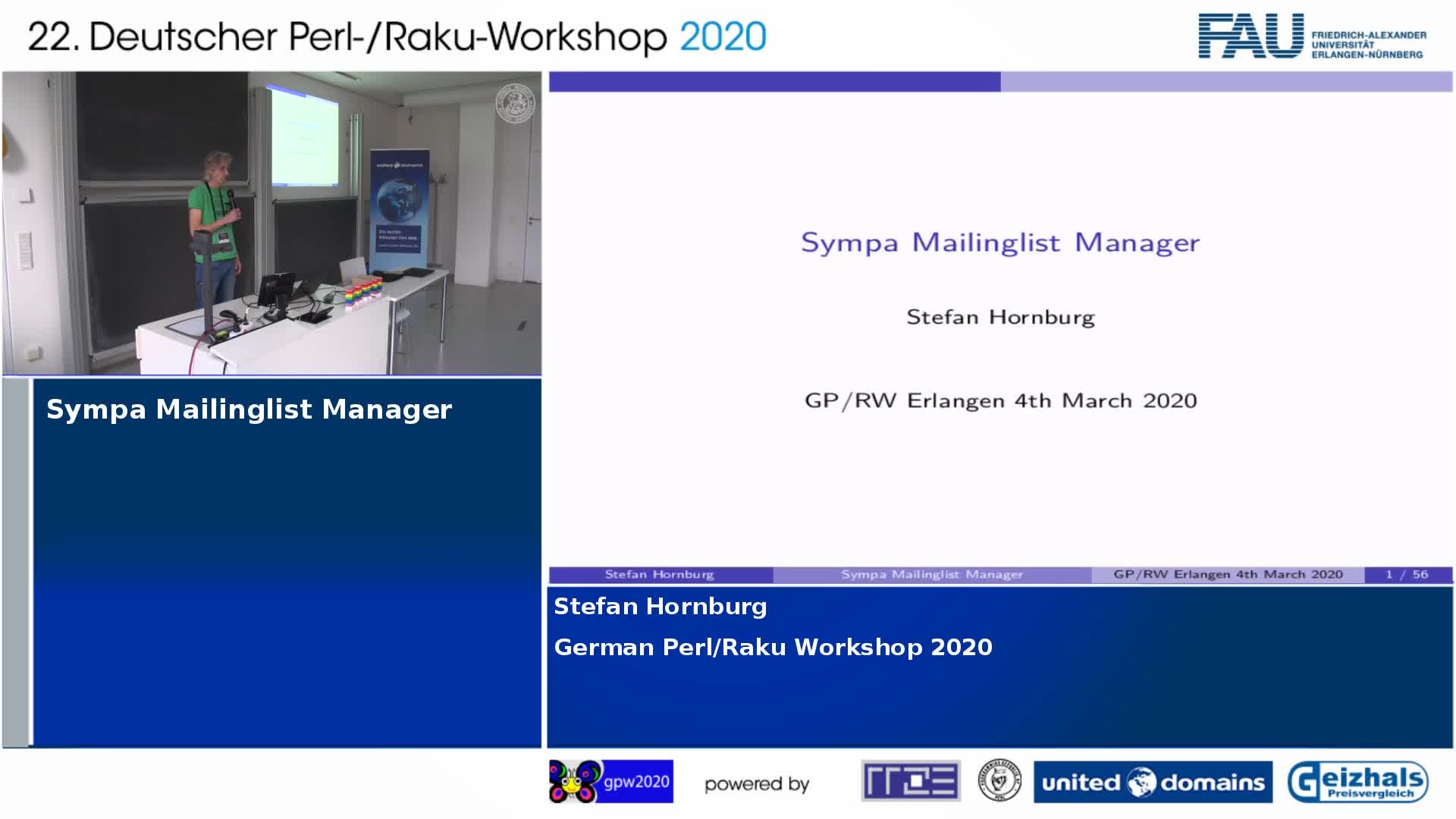Click the '22. Deutscher Perl-/Raku-Workshop 2020' header title
This screenshot has height=819, width=1456.
397,36
